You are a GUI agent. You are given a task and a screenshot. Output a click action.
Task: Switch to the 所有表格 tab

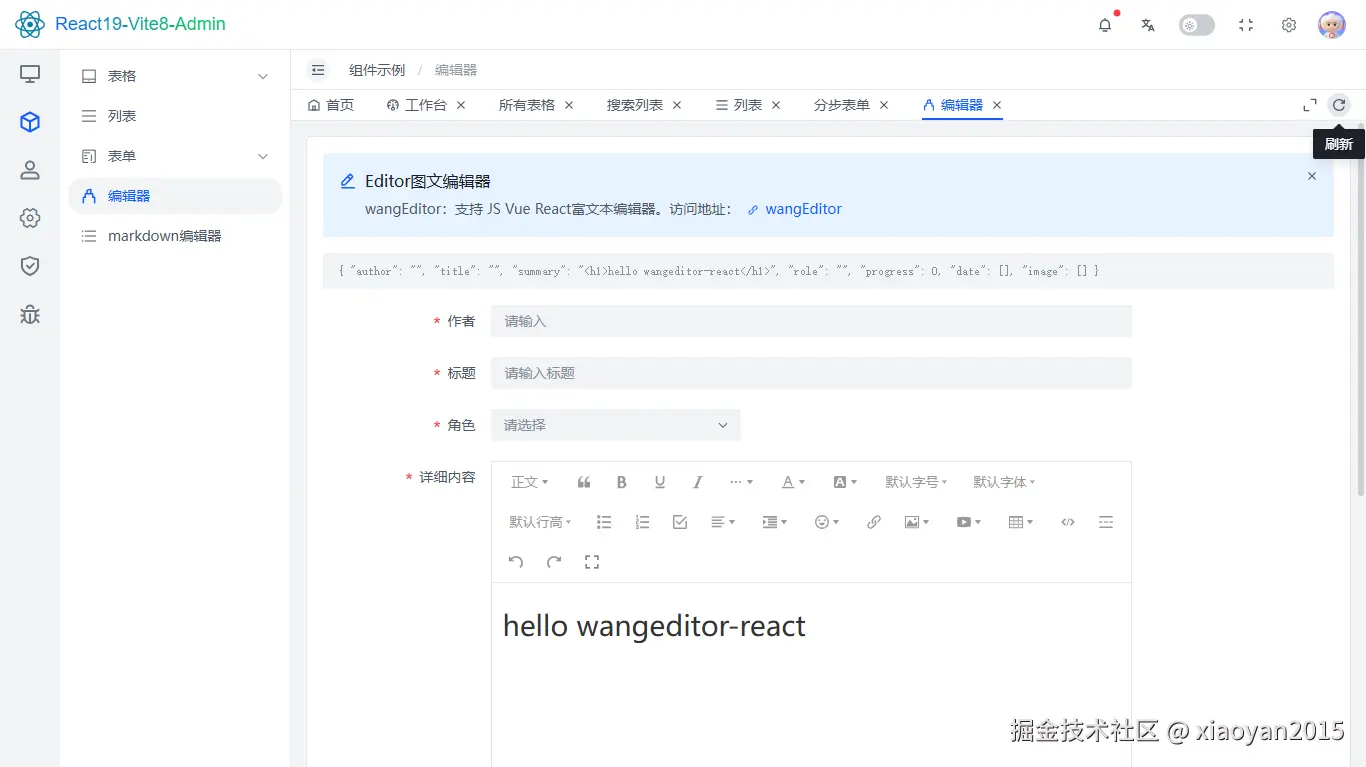pos(527,105)
